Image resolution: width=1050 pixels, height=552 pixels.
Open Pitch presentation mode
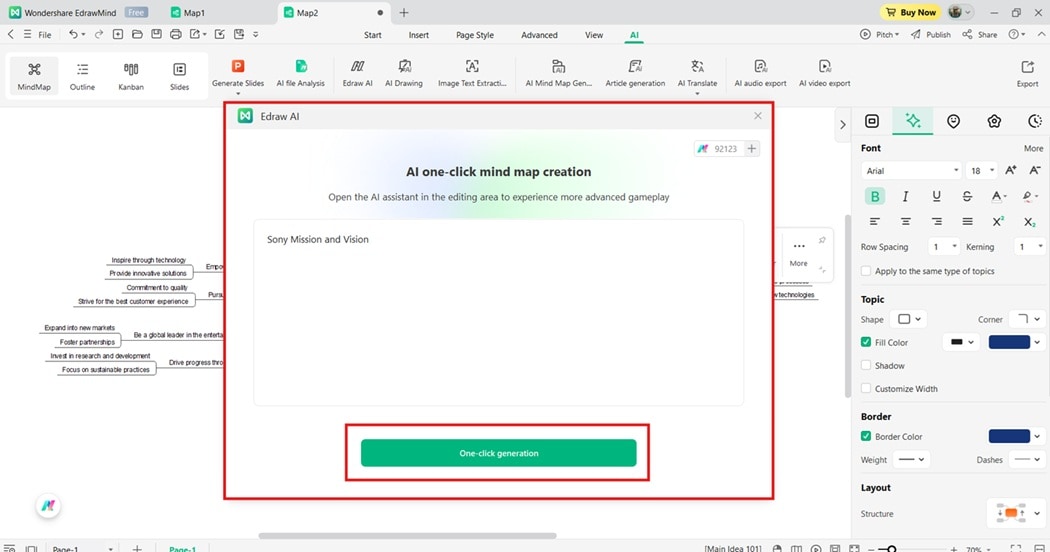(x=880, y=34)
